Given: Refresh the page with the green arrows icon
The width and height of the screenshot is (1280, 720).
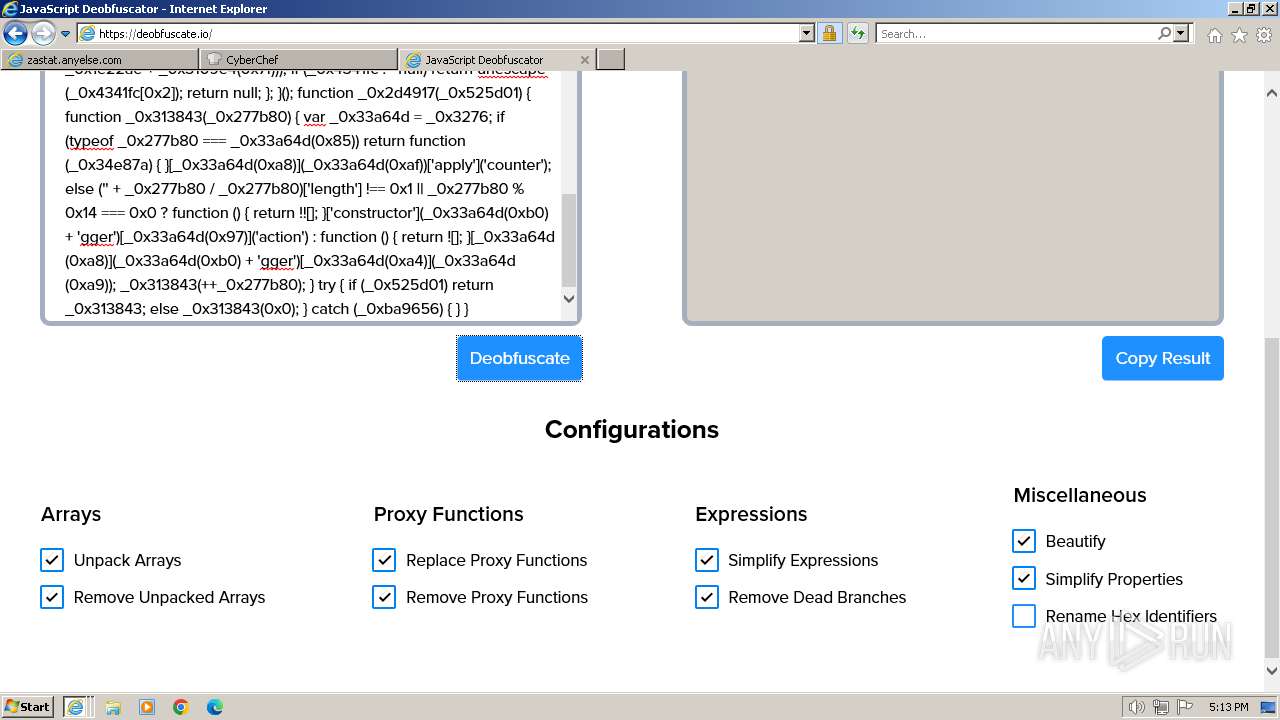Looking at the screenshot, I should pos(857,34).
